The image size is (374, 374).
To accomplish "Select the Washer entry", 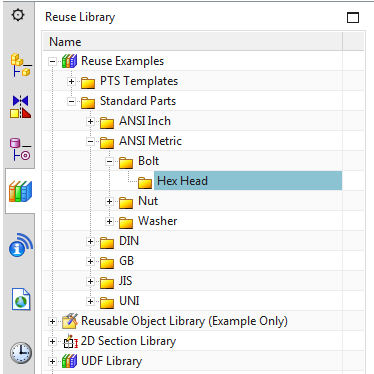I will (158, 221).
